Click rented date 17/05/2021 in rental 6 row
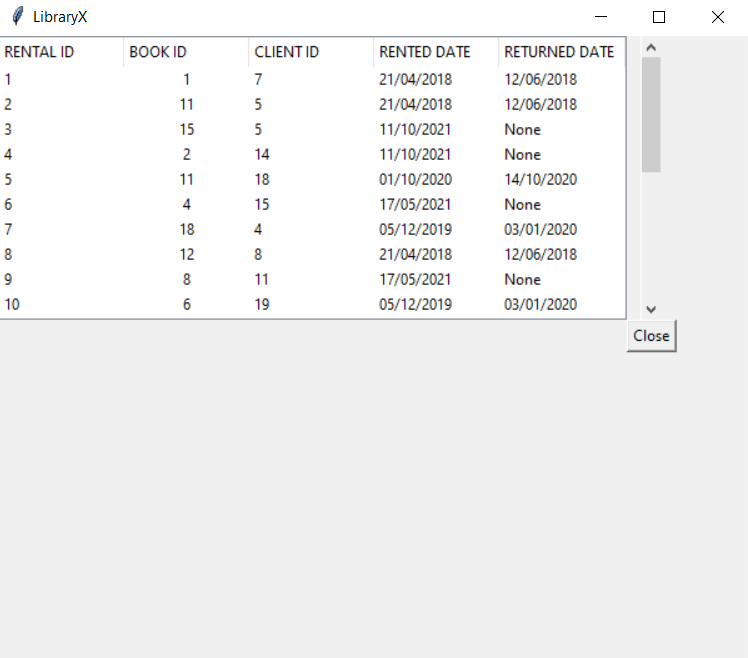748x658 pixels. 415,205
